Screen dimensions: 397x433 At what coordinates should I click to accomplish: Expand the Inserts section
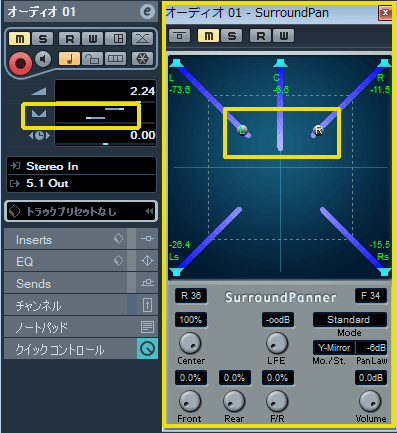[65, 239]
